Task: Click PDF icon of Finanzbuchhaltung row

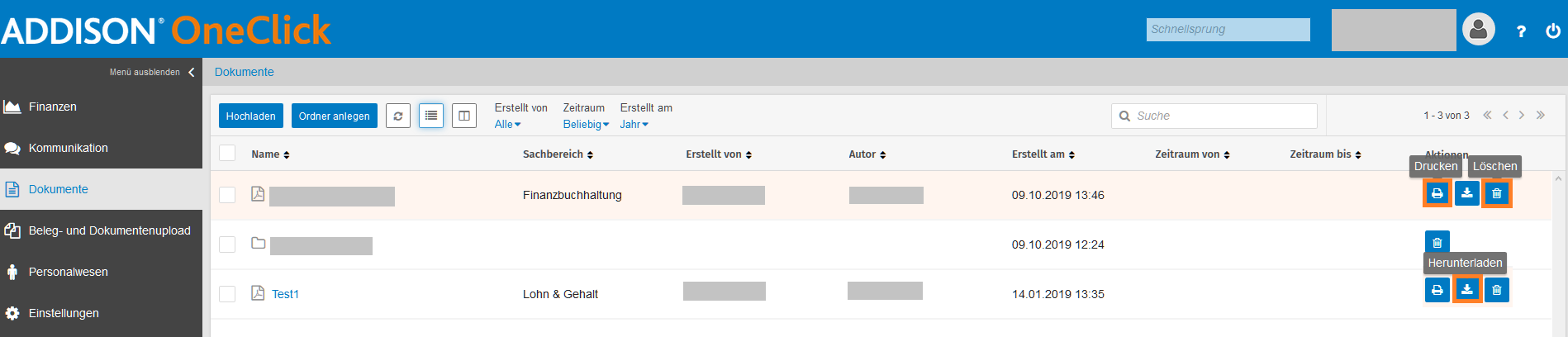Action: (x=258, y=193)
